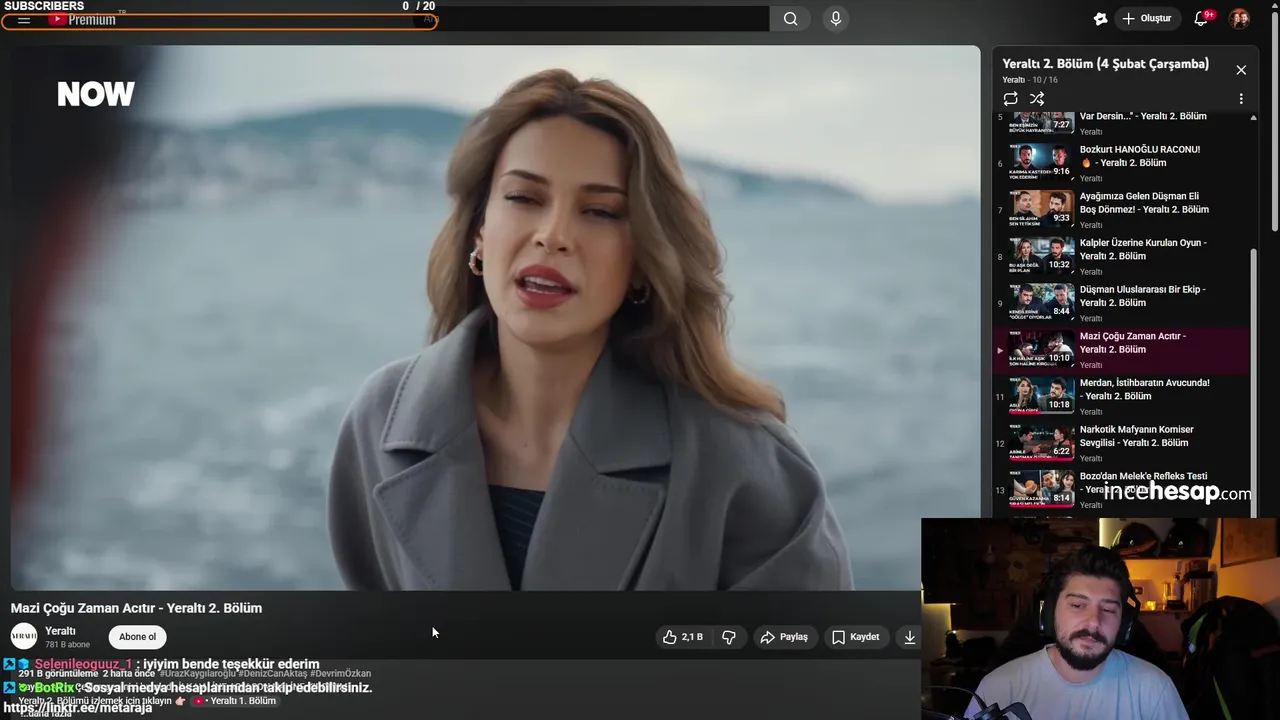Open Narkotik Mafyanın Komiser Sevgilisi thumbnail
This screenshot has height=720, width=1280.
(1042, 441)
